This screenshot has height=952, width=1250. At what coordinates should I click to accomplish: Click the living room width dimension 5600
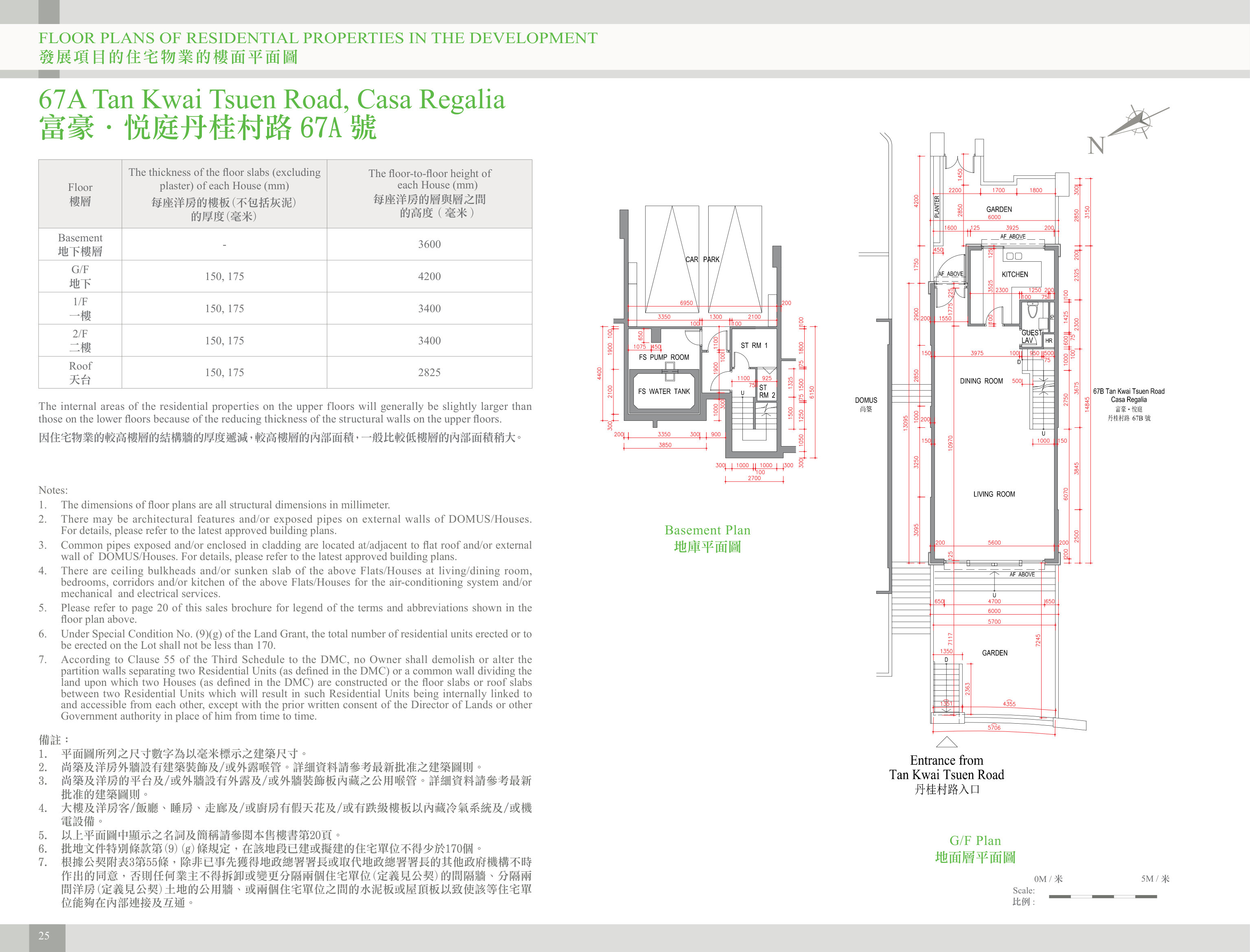[x=994, y=542]
